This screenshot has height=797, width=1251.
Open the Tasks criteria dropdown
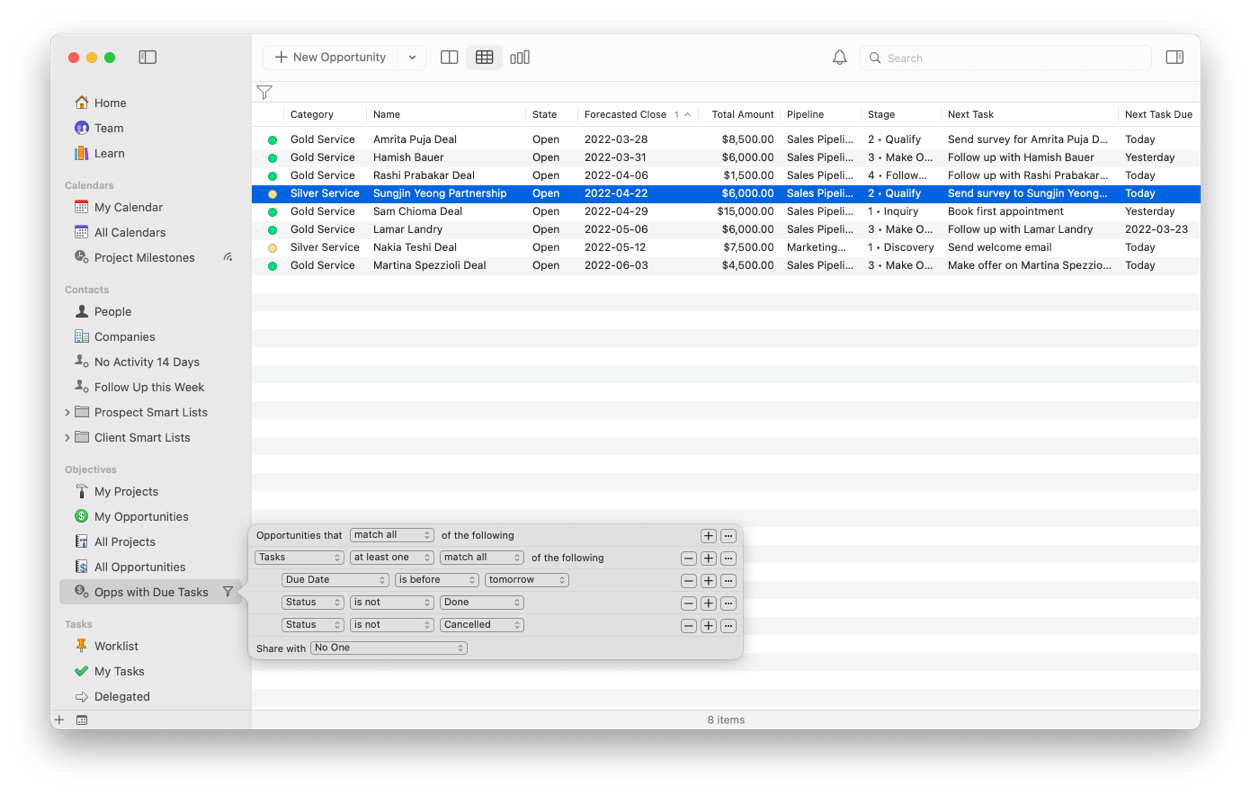click(x=299, y=558)
